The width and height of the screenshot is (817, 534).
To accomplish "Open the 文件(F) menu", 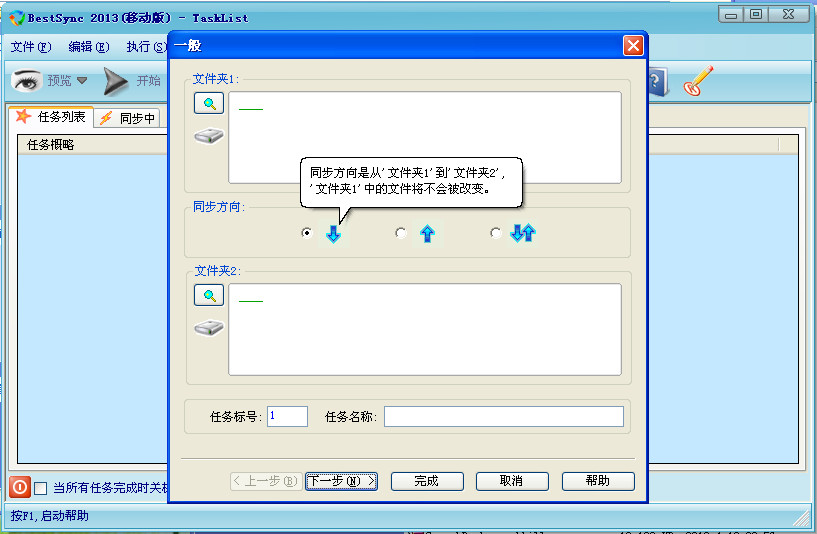I will coord(31,47).
